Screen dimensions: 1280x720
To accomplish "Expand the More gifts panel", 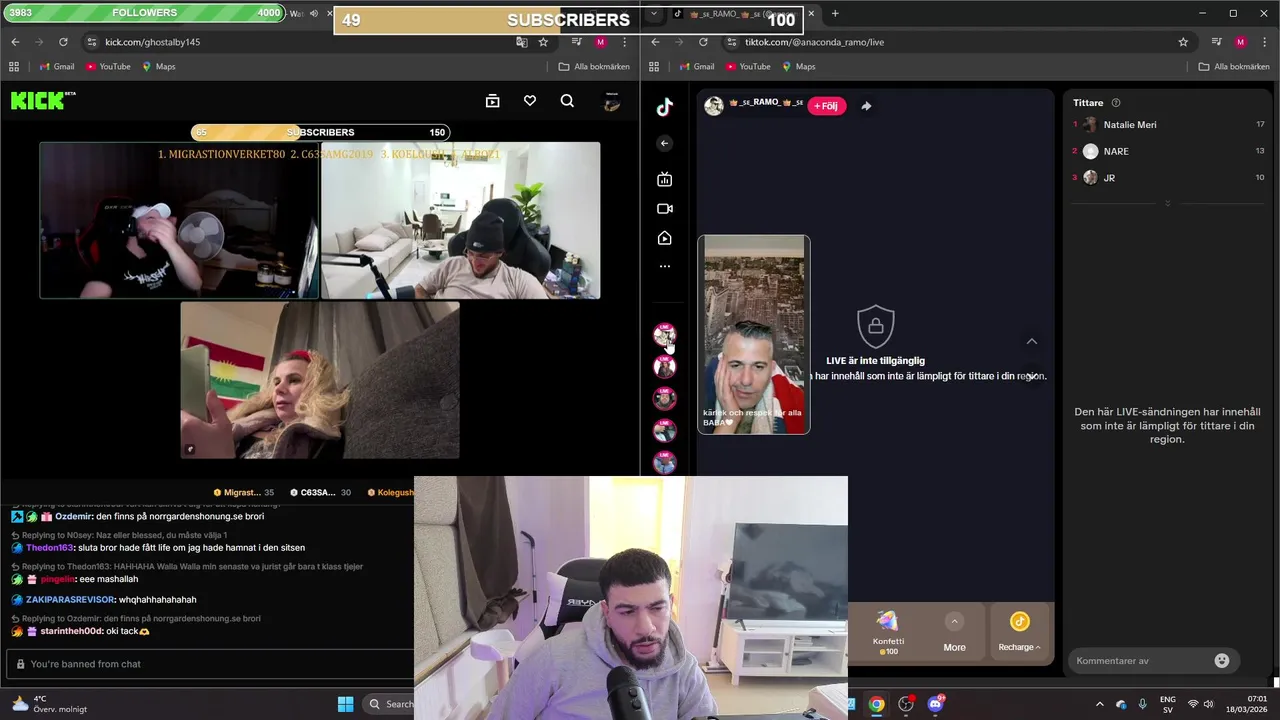I will (x=954, y=633).
